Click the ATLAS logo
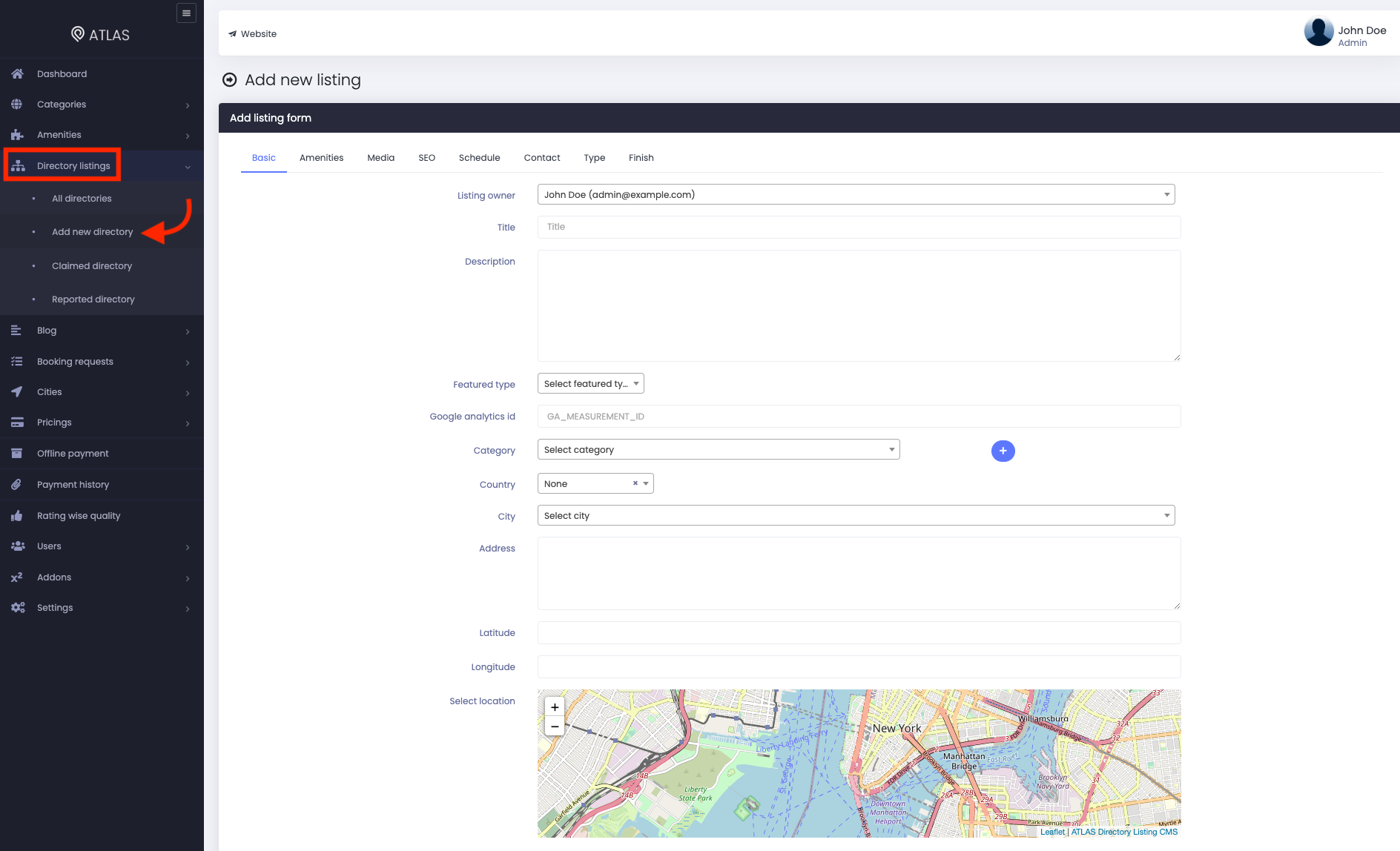This screenshot has height=851, width=1400. (100, 34)
